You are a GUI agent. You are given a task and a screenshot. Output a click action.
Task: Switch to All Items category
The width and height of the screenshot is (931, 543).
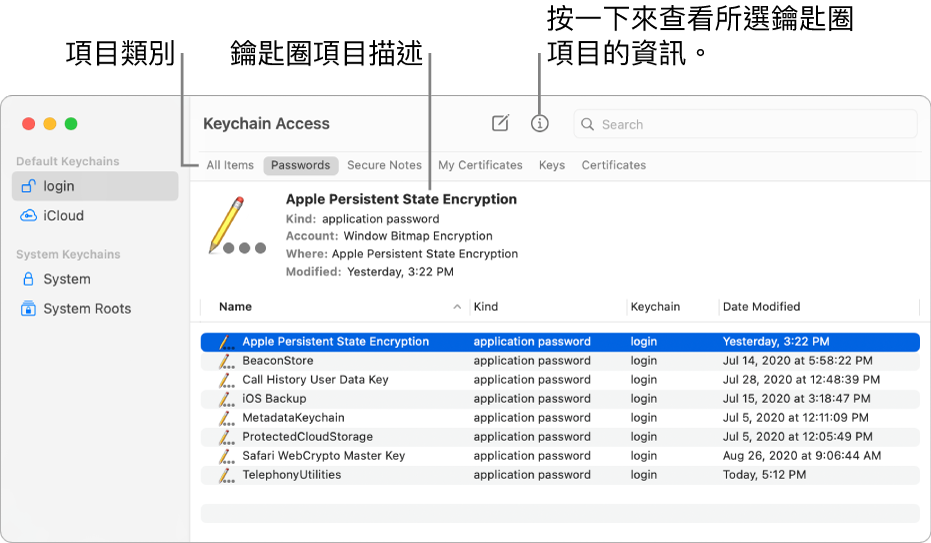[x=230, y=165]
